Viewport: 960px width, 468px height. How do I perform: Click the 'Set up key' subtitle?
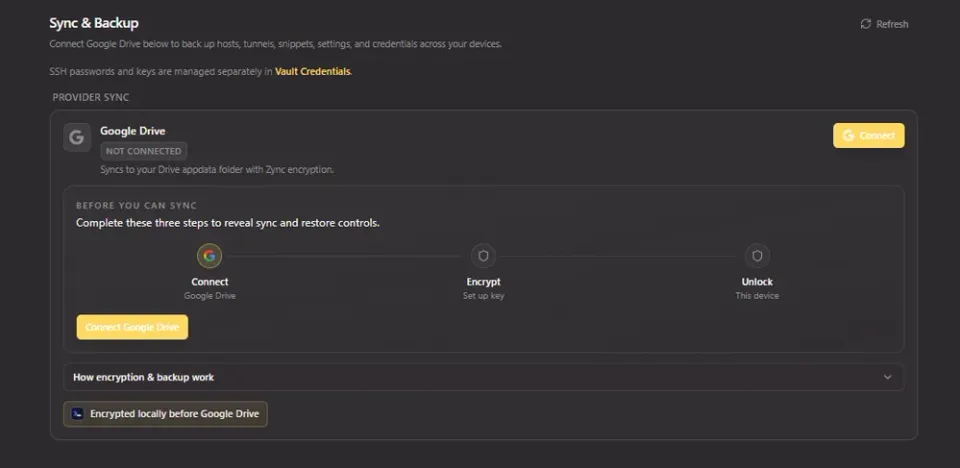pyautogui.click(x=483, y=296)
